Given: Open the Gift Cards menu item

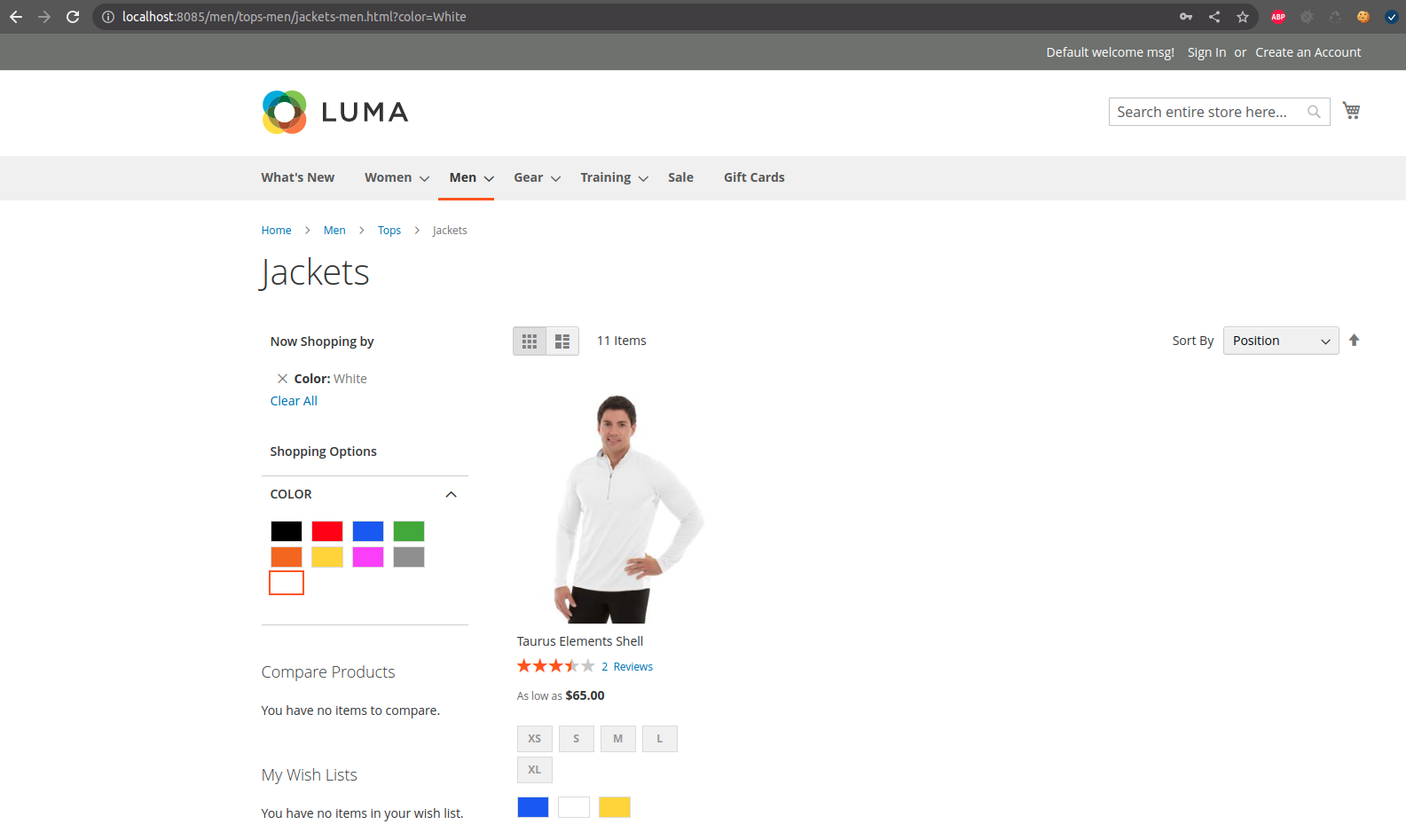Looking at the screenshot, I should coord(754,177).
